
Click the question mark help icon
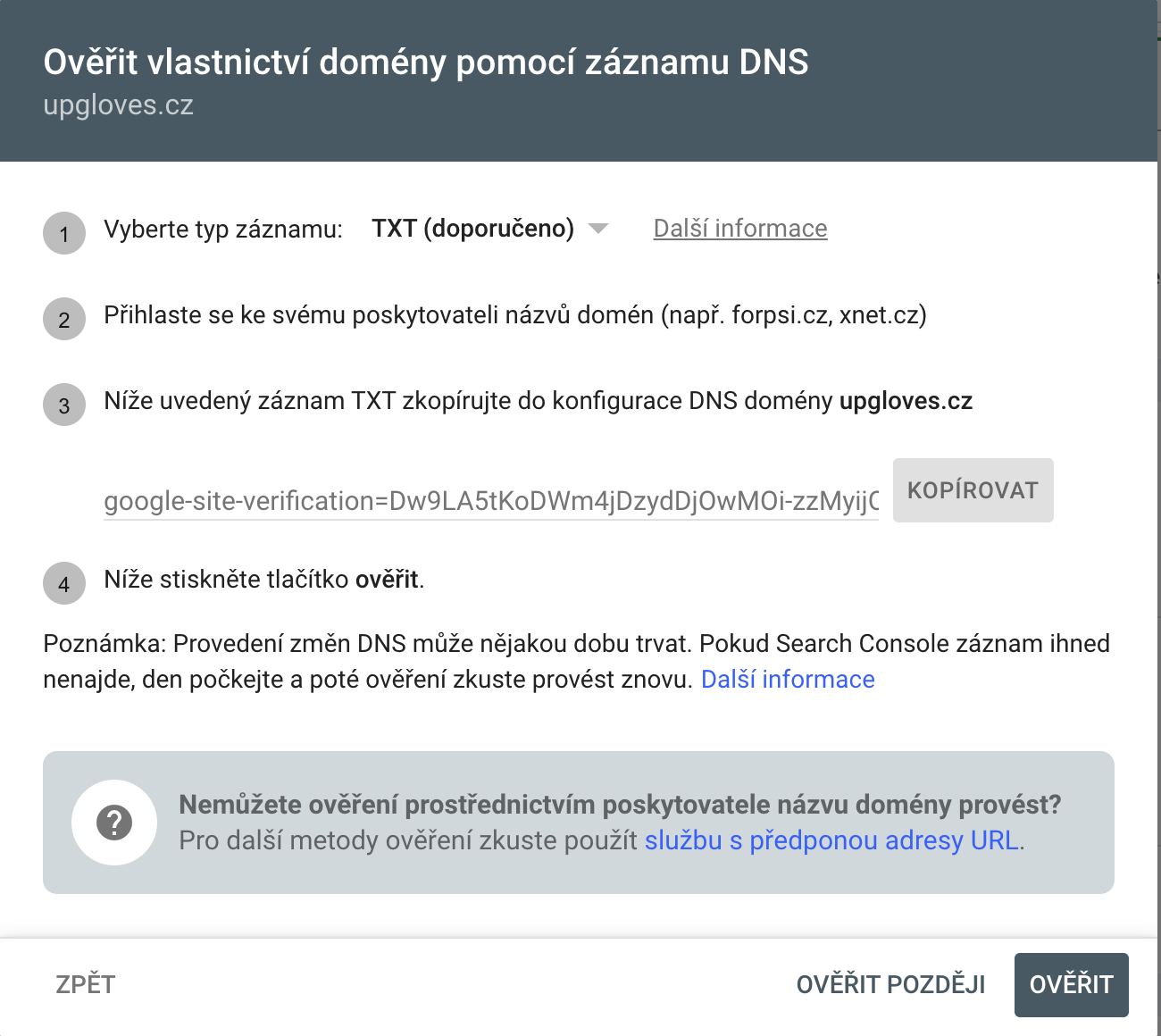click(x=114, y=823)
